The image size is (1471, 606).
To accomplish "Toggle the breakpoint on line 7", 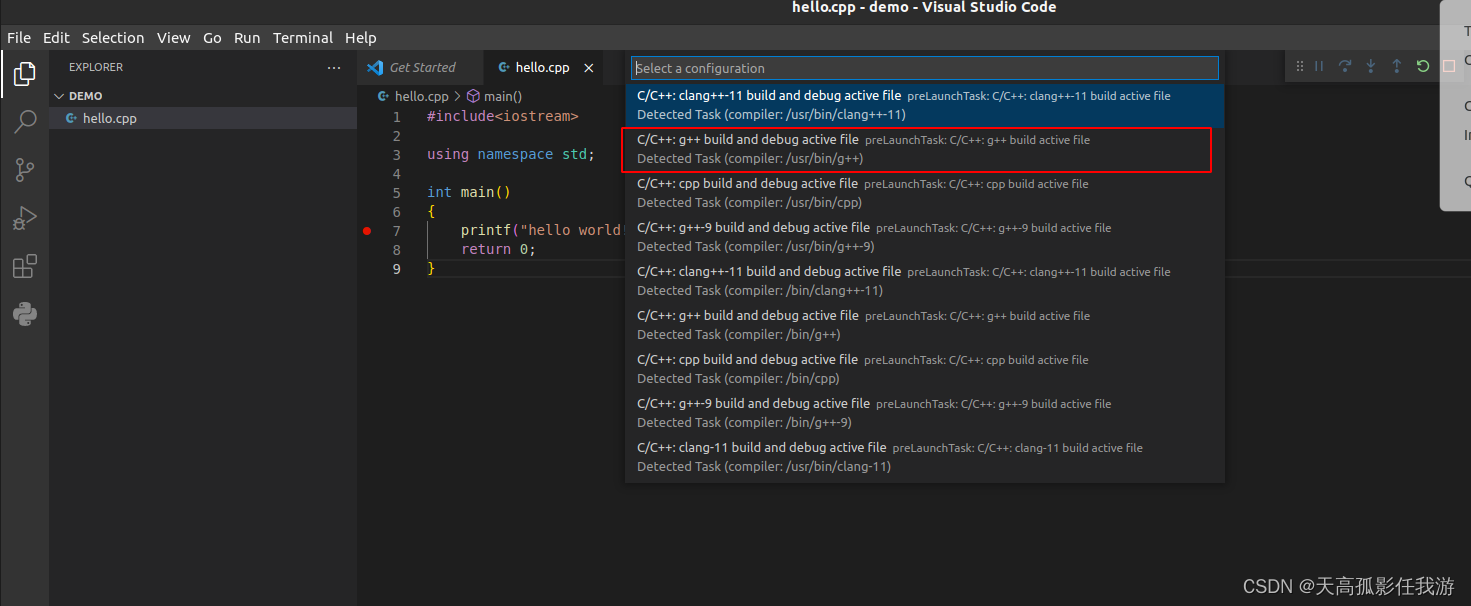I will point(367,230).
